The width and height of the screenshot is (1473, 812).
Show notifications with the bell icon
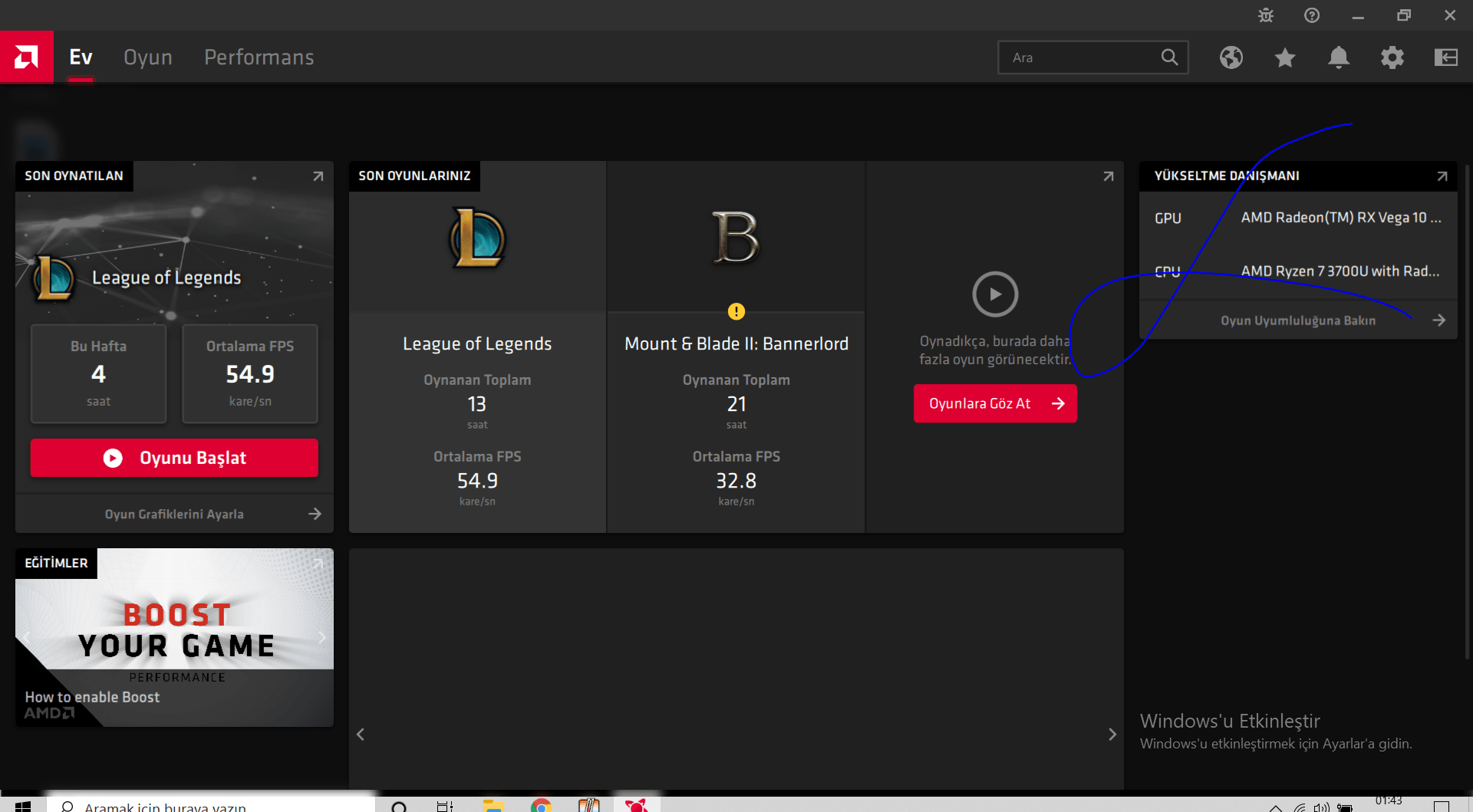1339,58
